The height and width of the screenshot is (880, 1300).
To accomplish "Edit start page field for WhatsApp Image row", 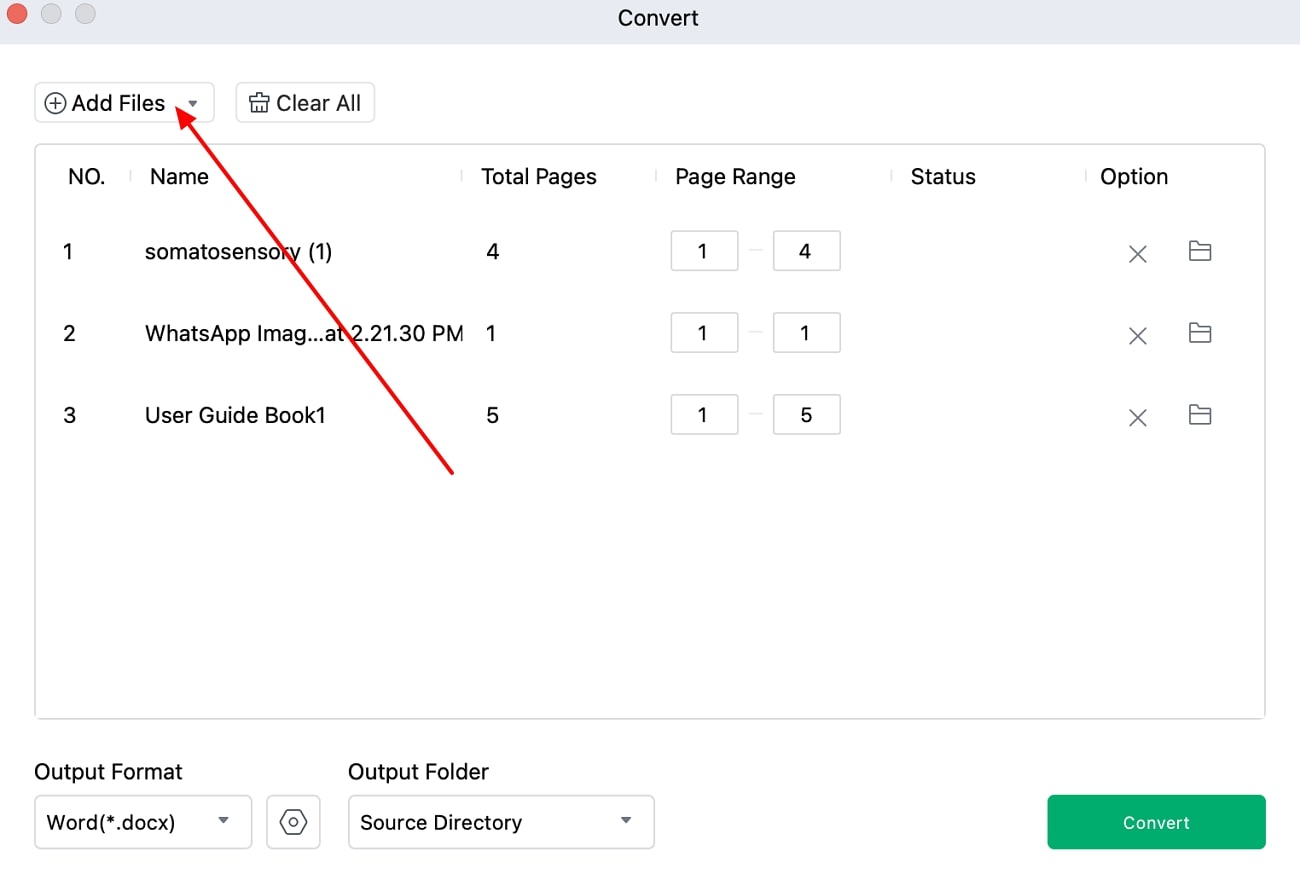I will 704,333.
